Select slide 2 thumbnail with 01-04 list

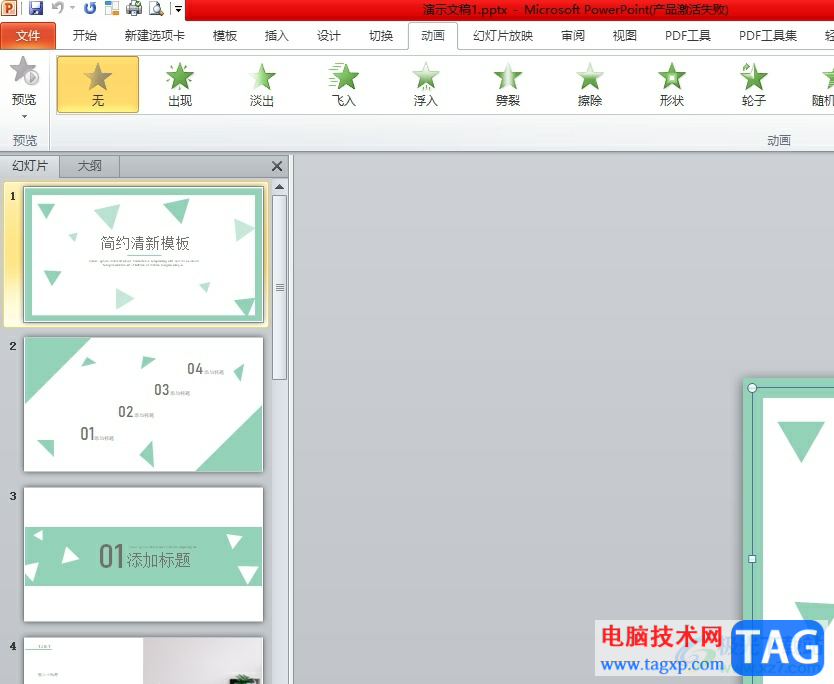click(x=144, y=404)
